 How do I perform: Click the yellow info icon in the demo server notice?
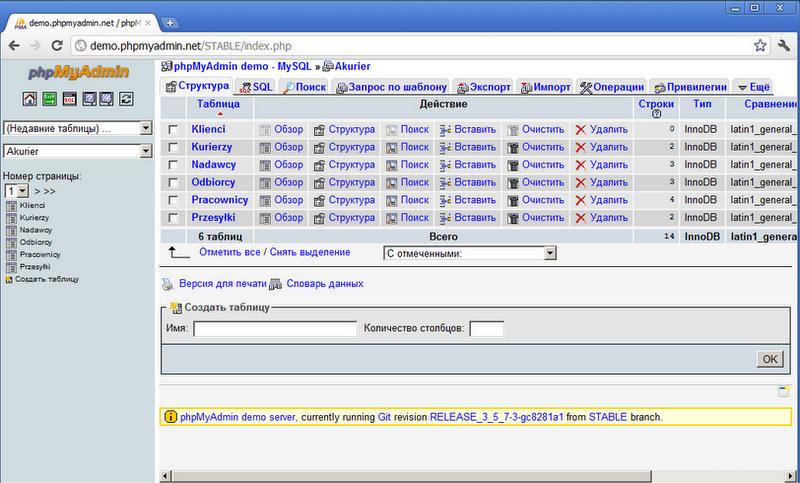point(170,417)
